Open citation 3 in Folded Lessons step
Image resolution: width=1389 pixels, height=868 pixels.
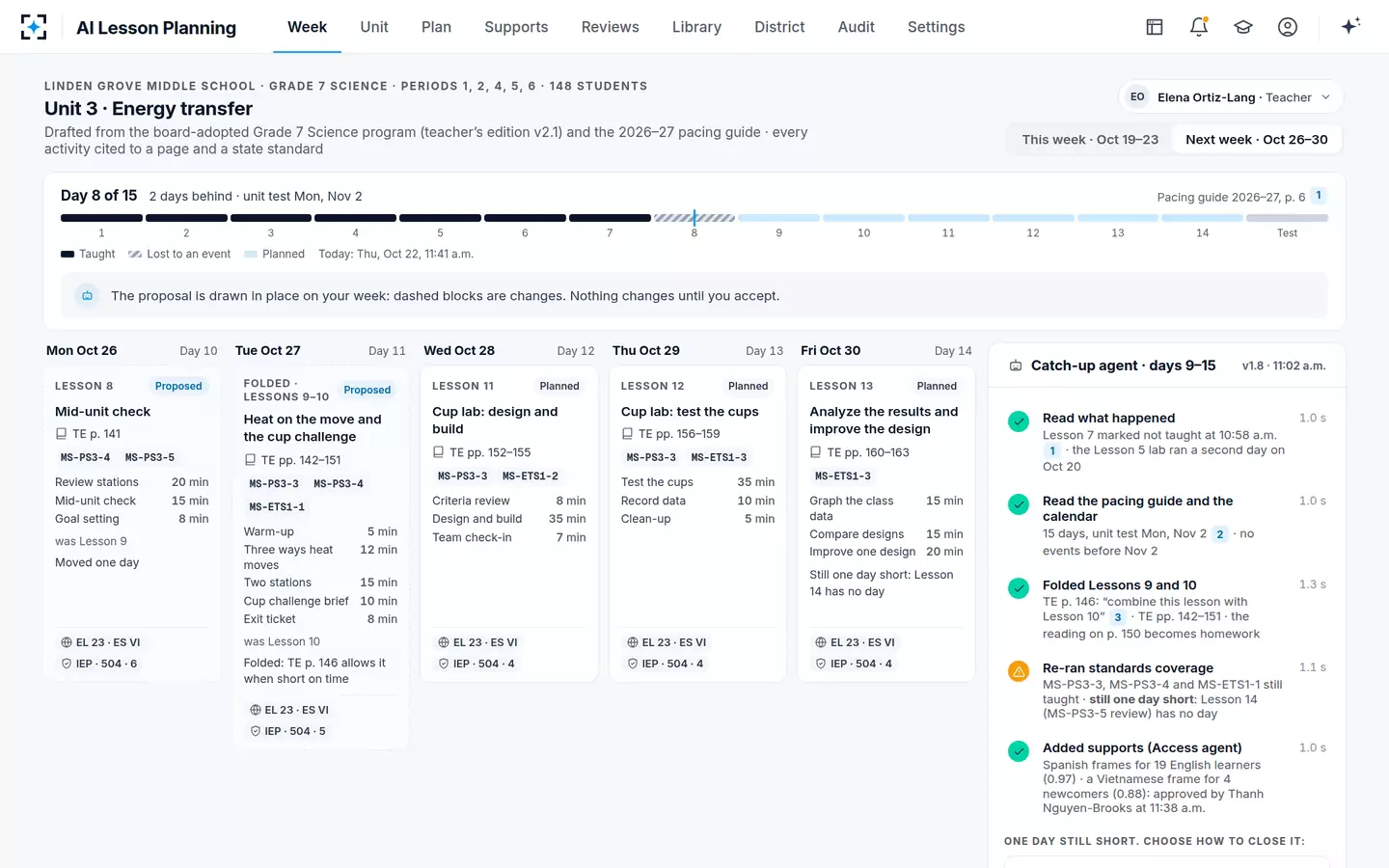point(1118,617)
